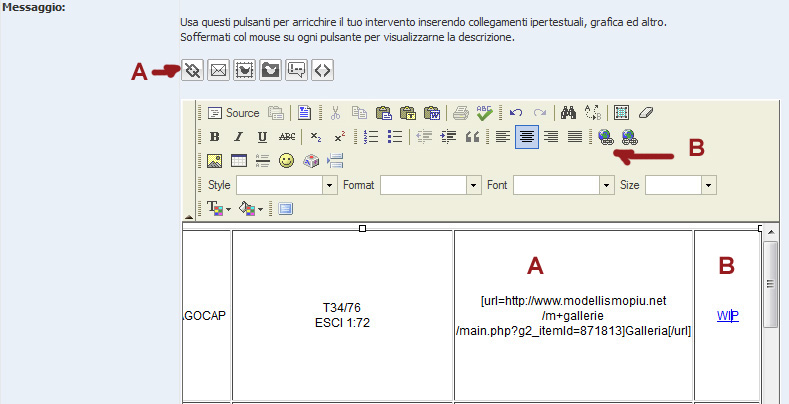Click the Undo arrow
The width and height of the screenshot is (789, 404).
[516, 113]
